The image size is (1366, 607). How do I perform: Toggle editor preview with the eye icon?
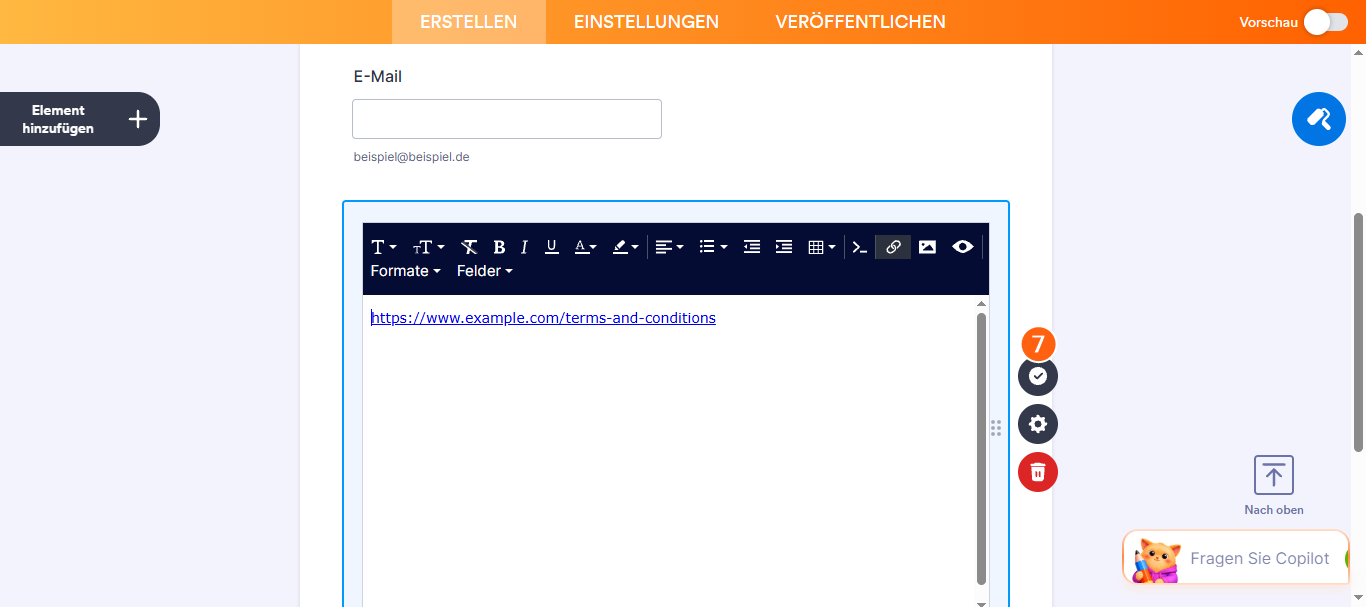point(963,247)
